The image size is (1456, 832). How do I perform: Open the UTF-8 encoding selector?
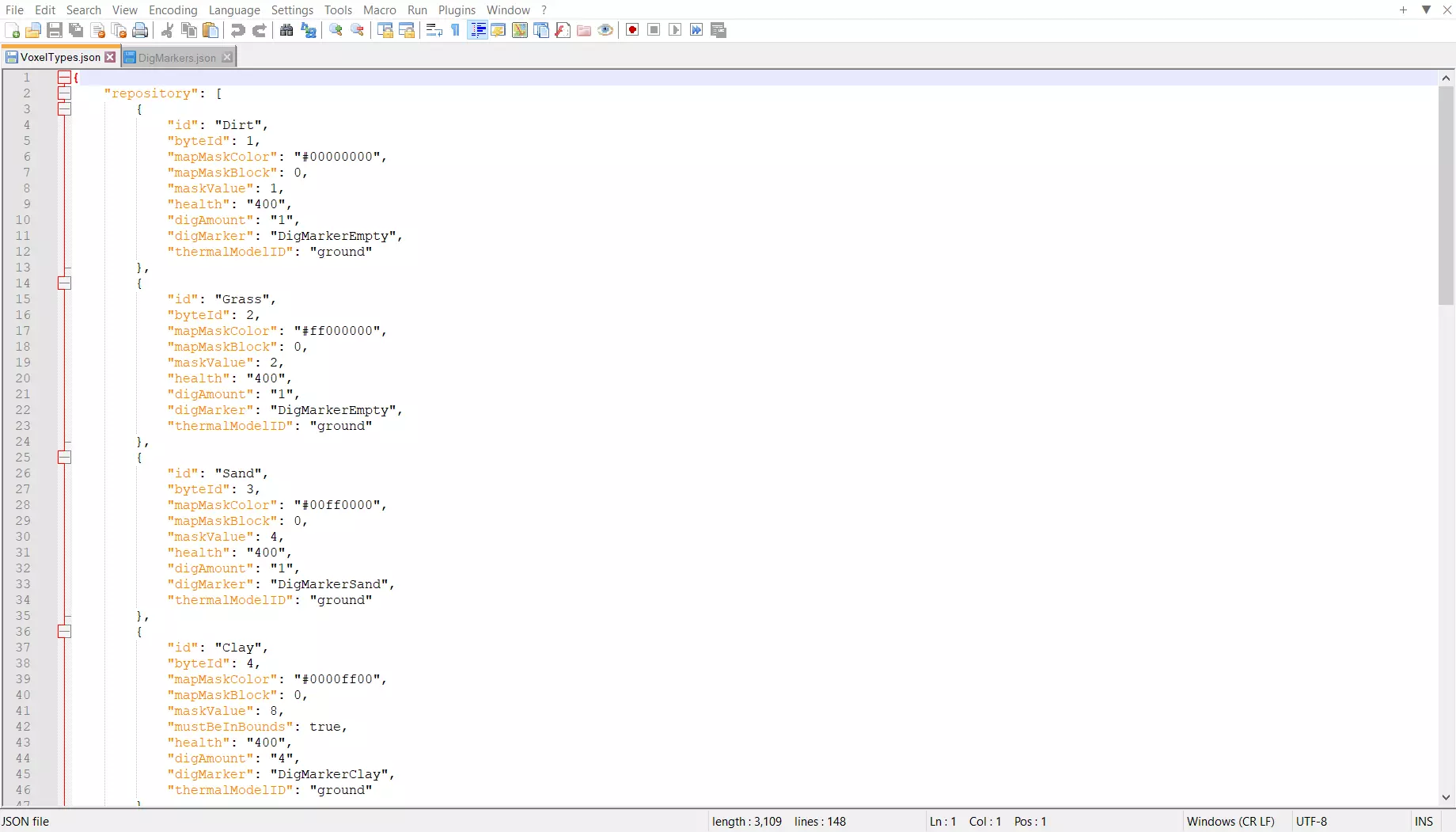[1311, 821]
